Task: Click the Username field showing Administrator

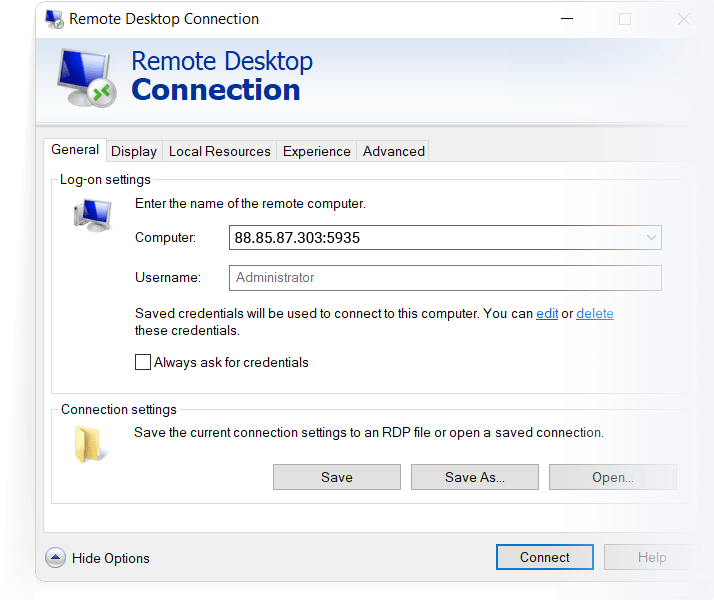Action: (445, 278)
